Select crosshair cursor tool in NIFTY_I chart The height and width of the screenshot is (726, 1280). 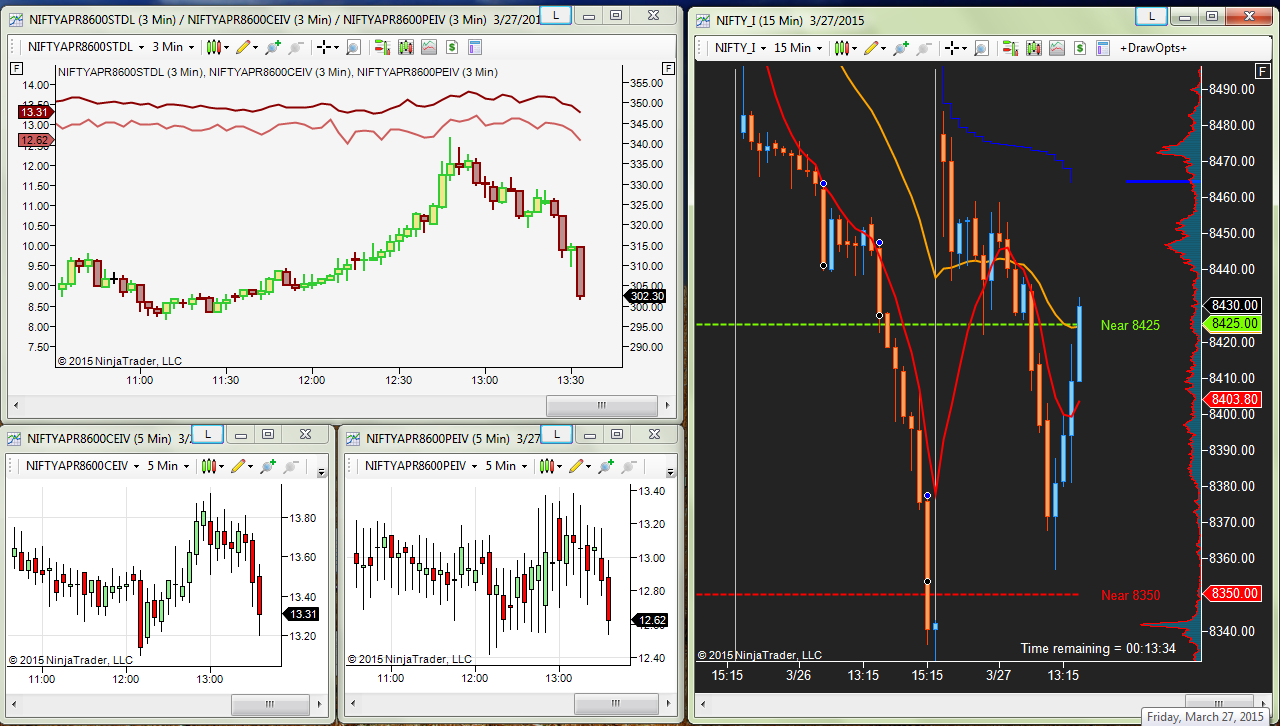(x=951, y=48)
